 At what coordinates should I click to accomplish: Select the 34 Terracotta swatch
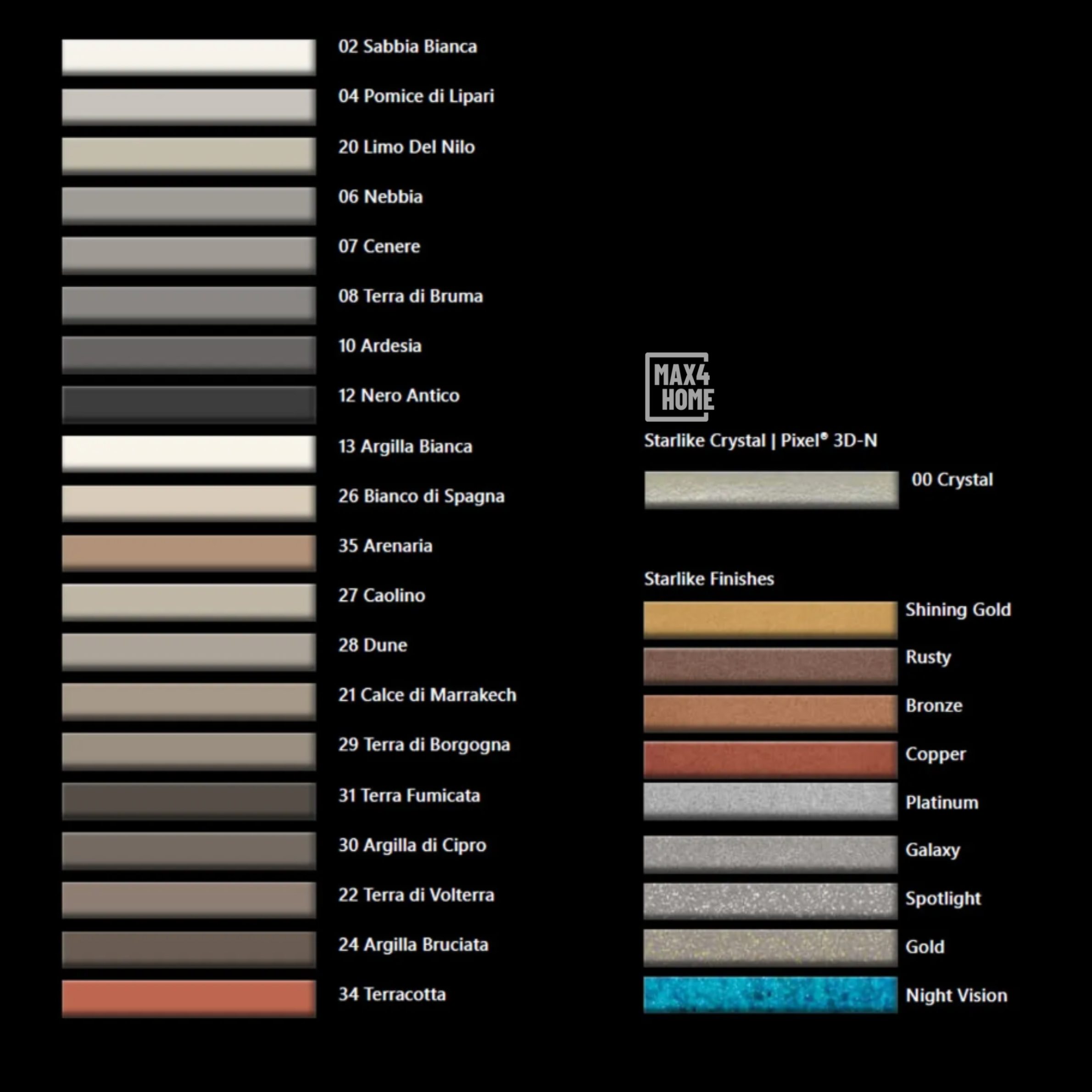(189, 999)
